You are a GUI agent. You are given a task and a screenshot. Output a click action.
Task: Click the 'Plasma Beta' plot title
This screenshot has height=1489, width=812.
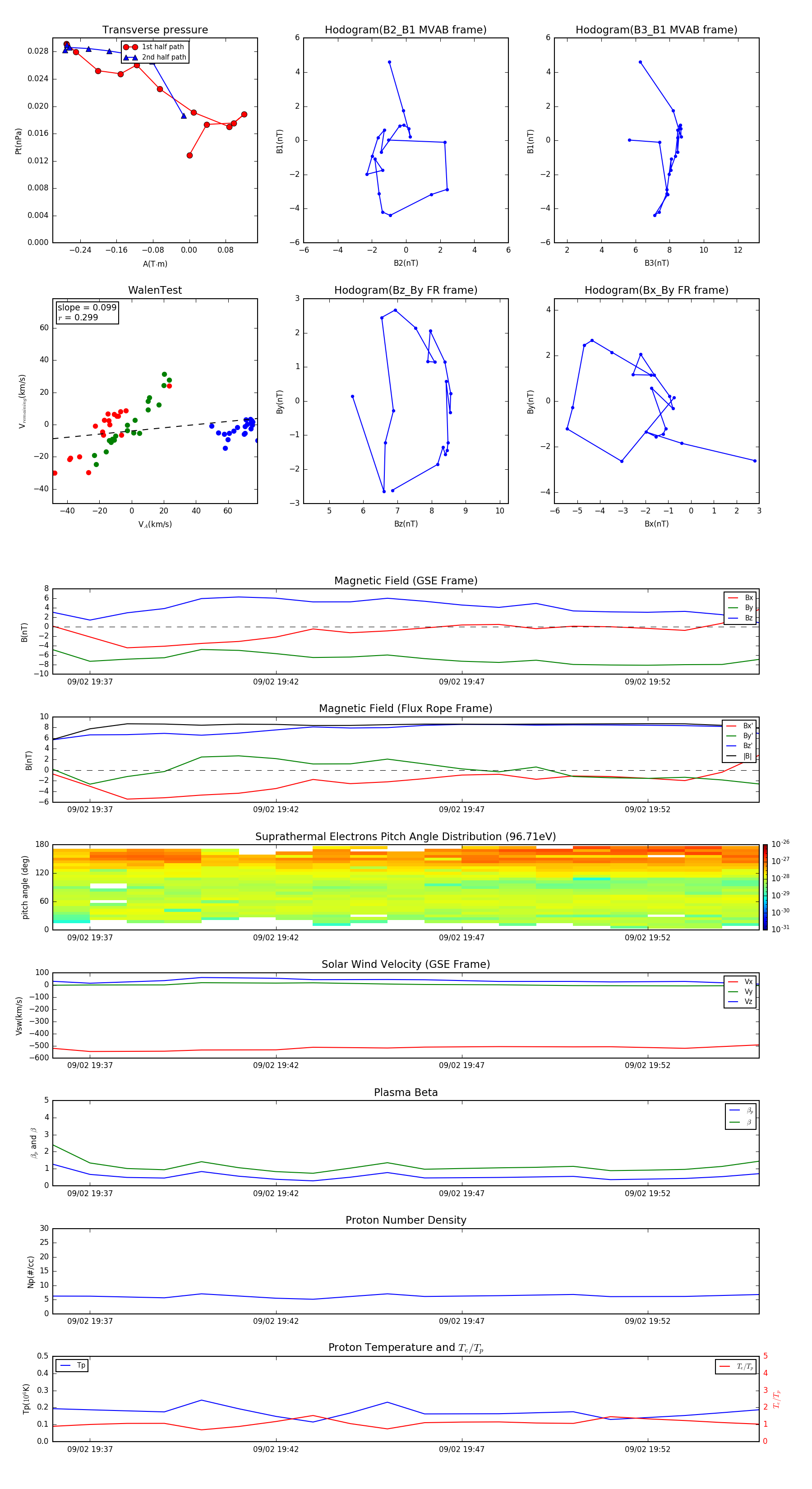(406, 1092)
